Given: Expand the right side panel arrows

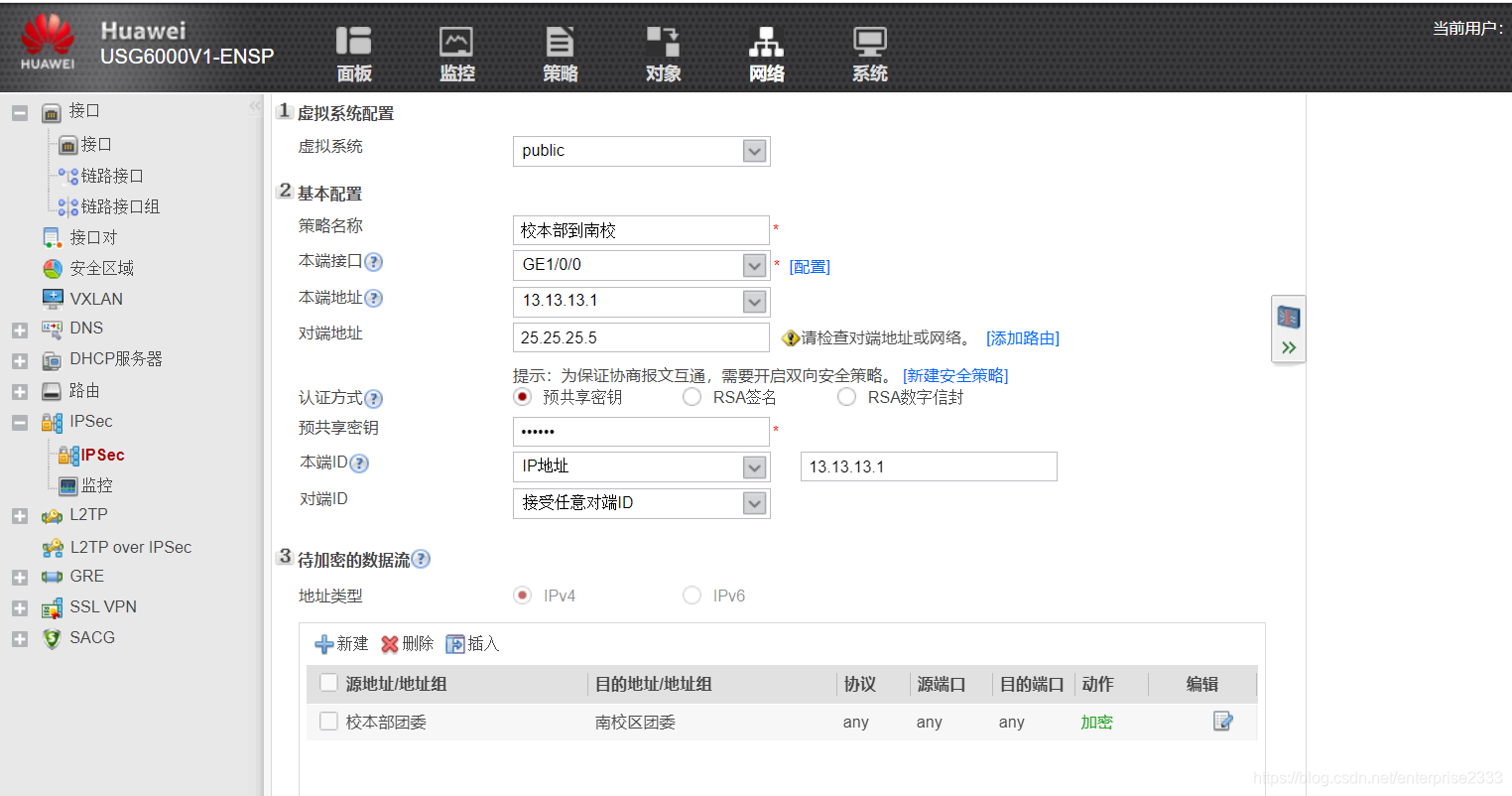Looking at the screenshot, I should (1288, 347).
